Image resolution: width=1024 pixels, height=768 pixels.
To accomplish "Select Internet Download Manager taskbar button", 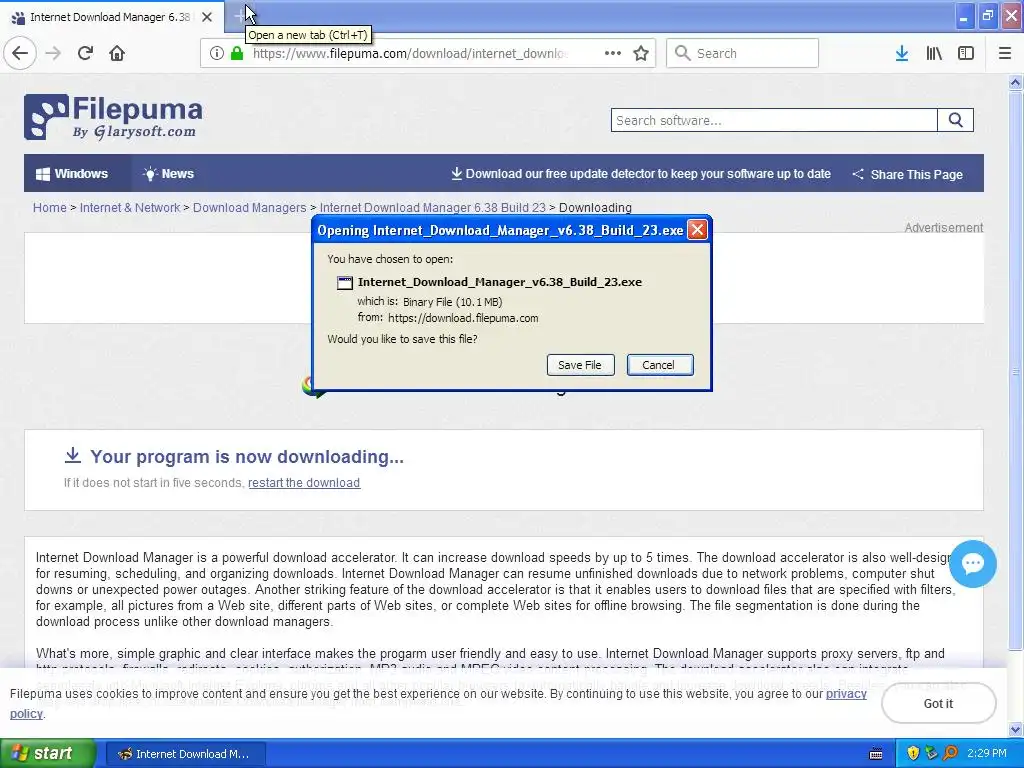I will 185,754.
